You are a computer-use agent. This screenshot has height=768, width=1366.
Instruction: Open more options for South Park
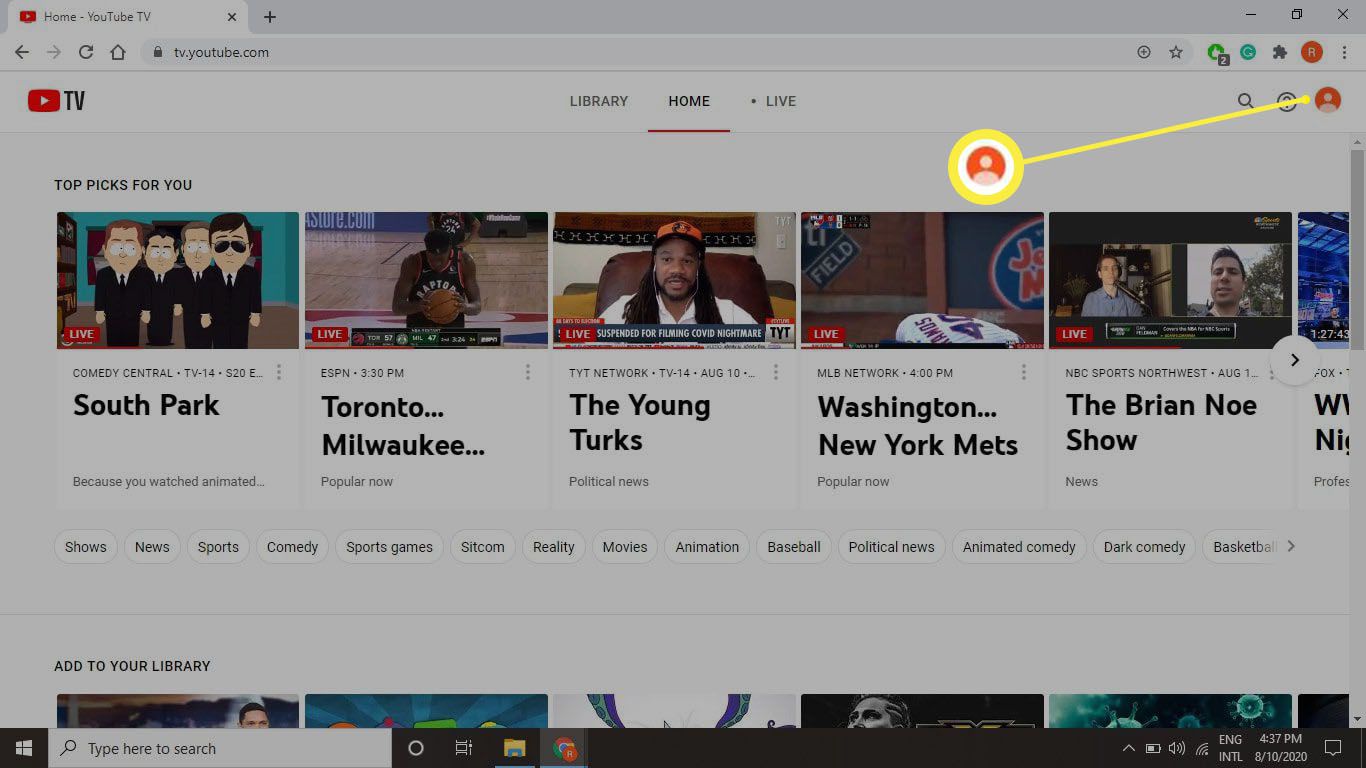279,372
